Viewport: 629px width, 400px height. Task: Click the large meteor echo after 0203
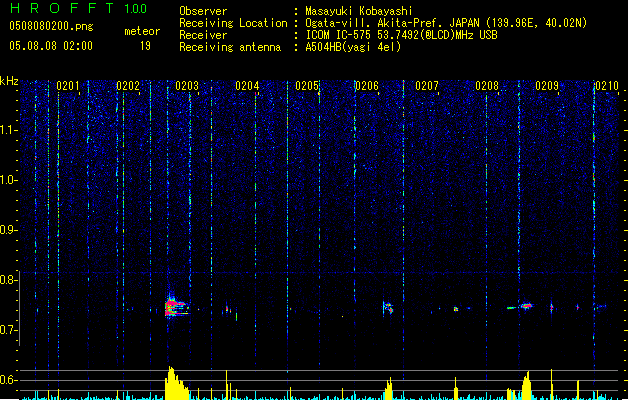pyautogui.click(x=176, y=307)
